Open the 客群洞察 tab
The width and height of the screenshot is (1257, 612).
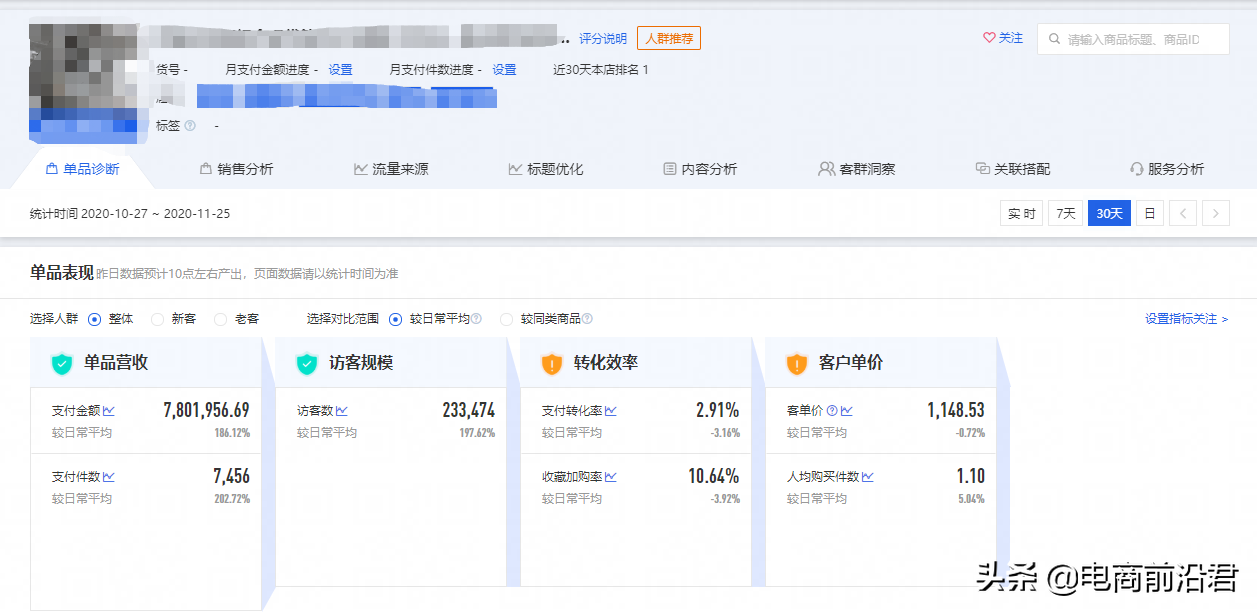[x=858, y=168]
